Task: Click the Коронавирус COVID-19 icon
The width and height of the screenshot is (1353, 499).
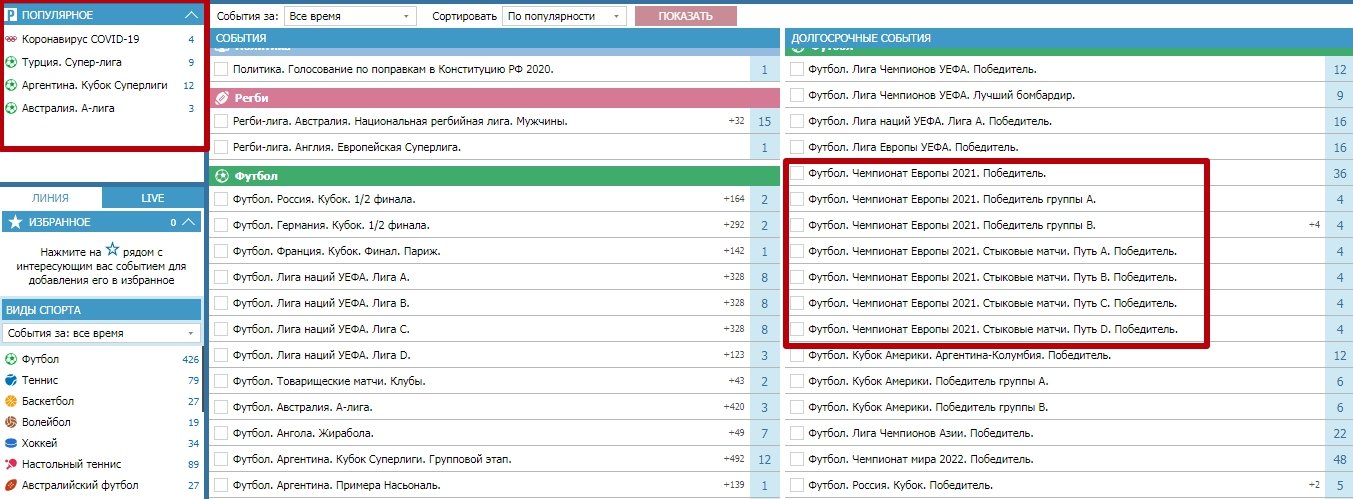Action: coord(12,39)
